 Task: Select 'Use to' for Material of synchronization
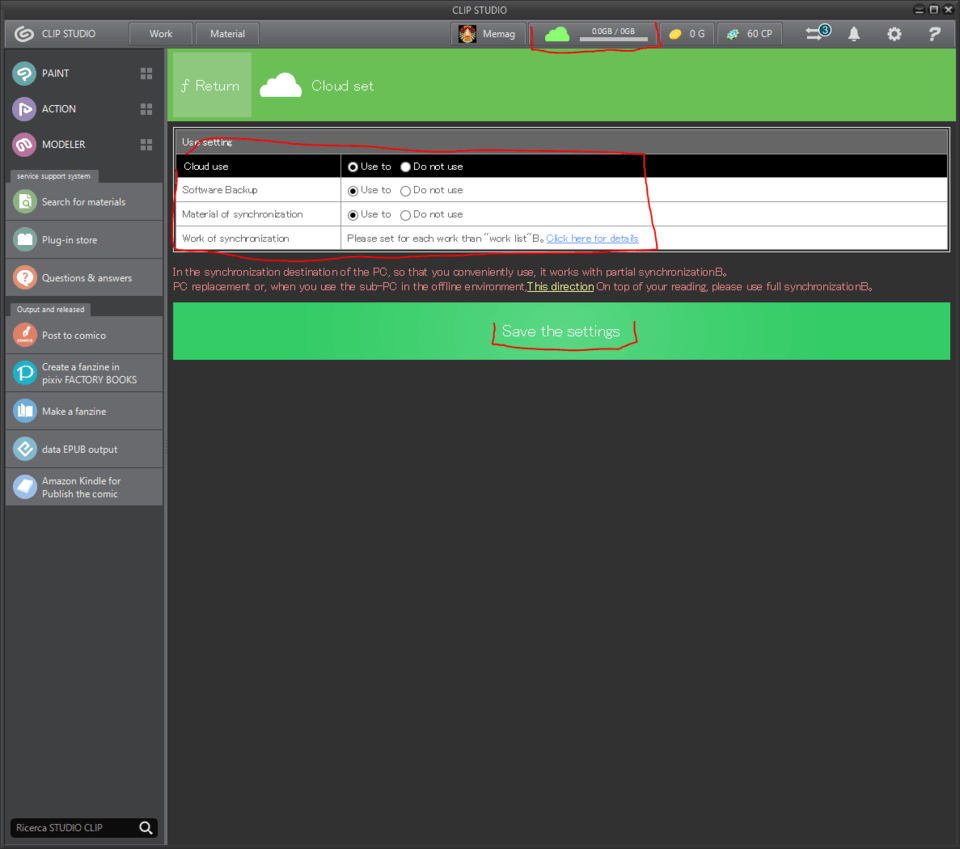[x=353, y=215]
